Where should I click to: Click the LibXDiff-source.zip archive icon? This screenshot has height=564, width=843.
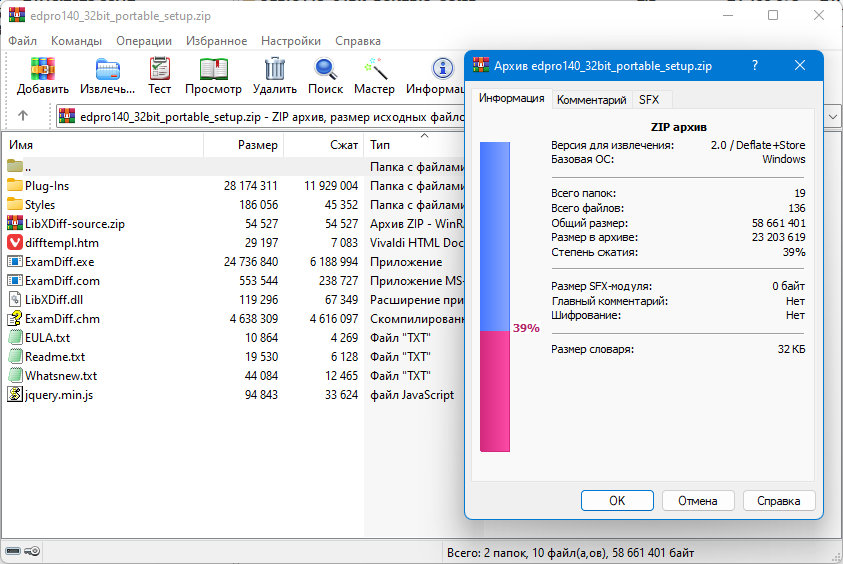point(15,223)
